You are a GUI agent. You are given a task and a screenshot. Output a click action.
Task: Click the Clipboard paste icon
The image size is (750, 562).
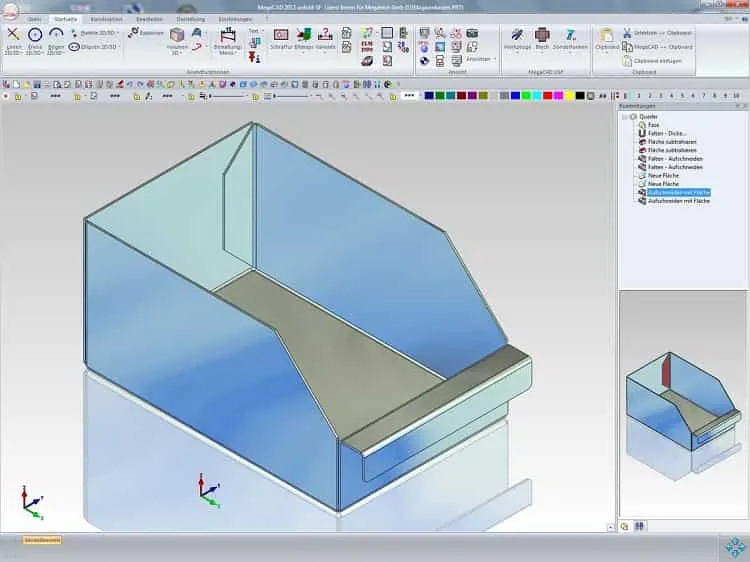[x=607, y=38]
